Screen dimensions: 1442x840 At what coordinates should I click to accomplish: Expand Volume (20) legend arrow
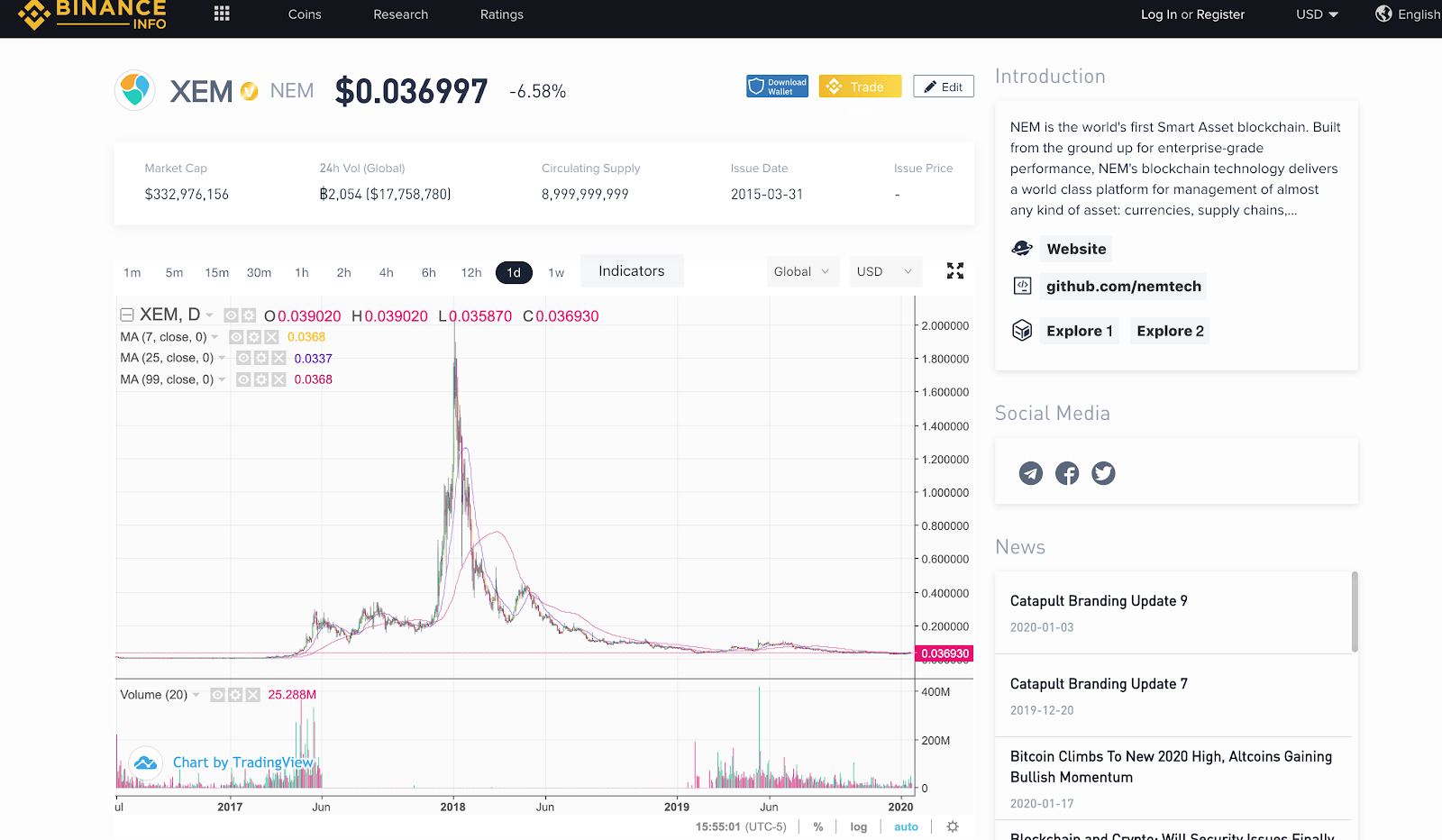click(x=196, y=695)
